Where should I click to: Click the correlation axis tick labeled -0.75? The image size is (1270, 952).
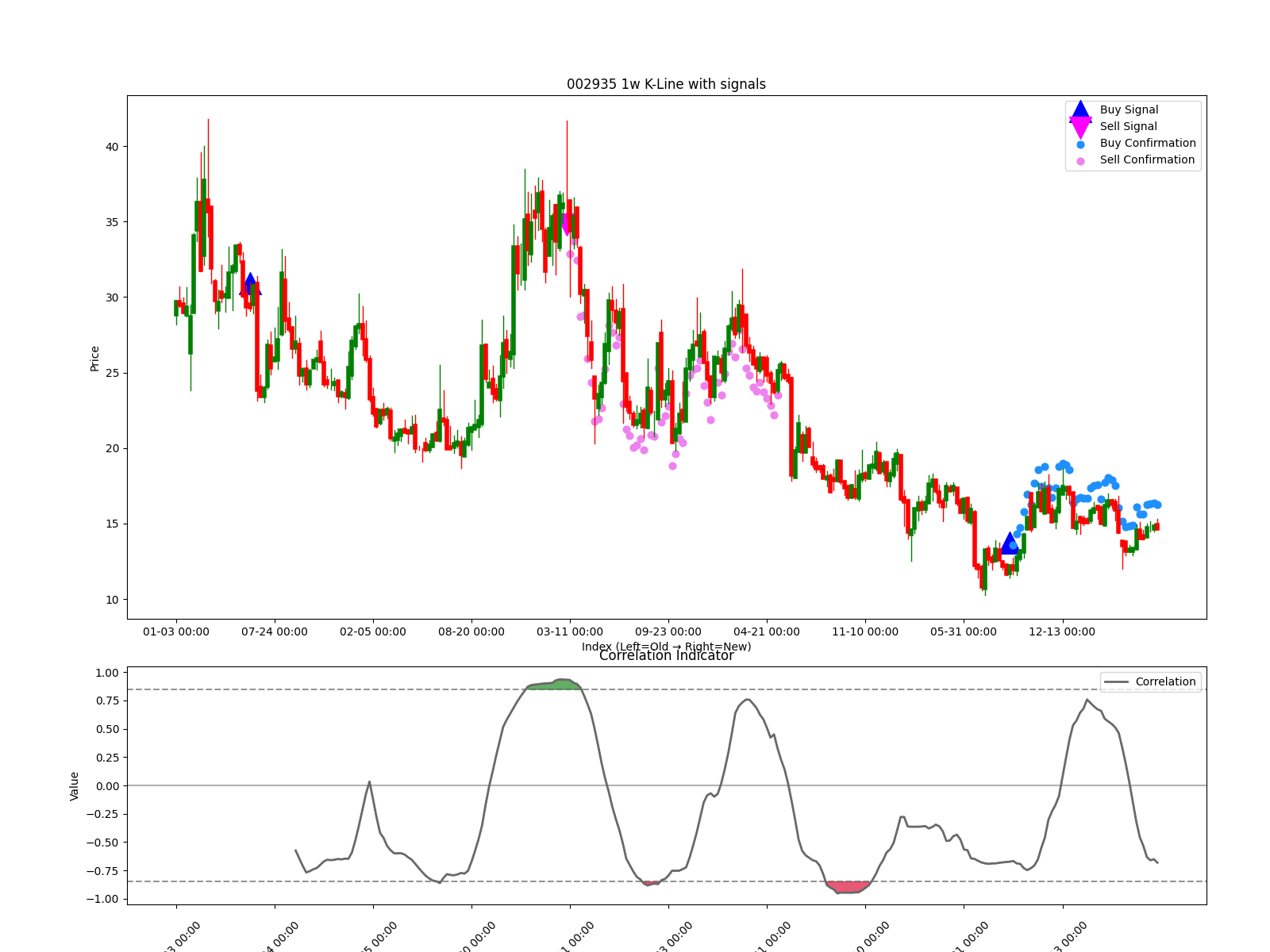pyautogui.click(x=103, y=871)
